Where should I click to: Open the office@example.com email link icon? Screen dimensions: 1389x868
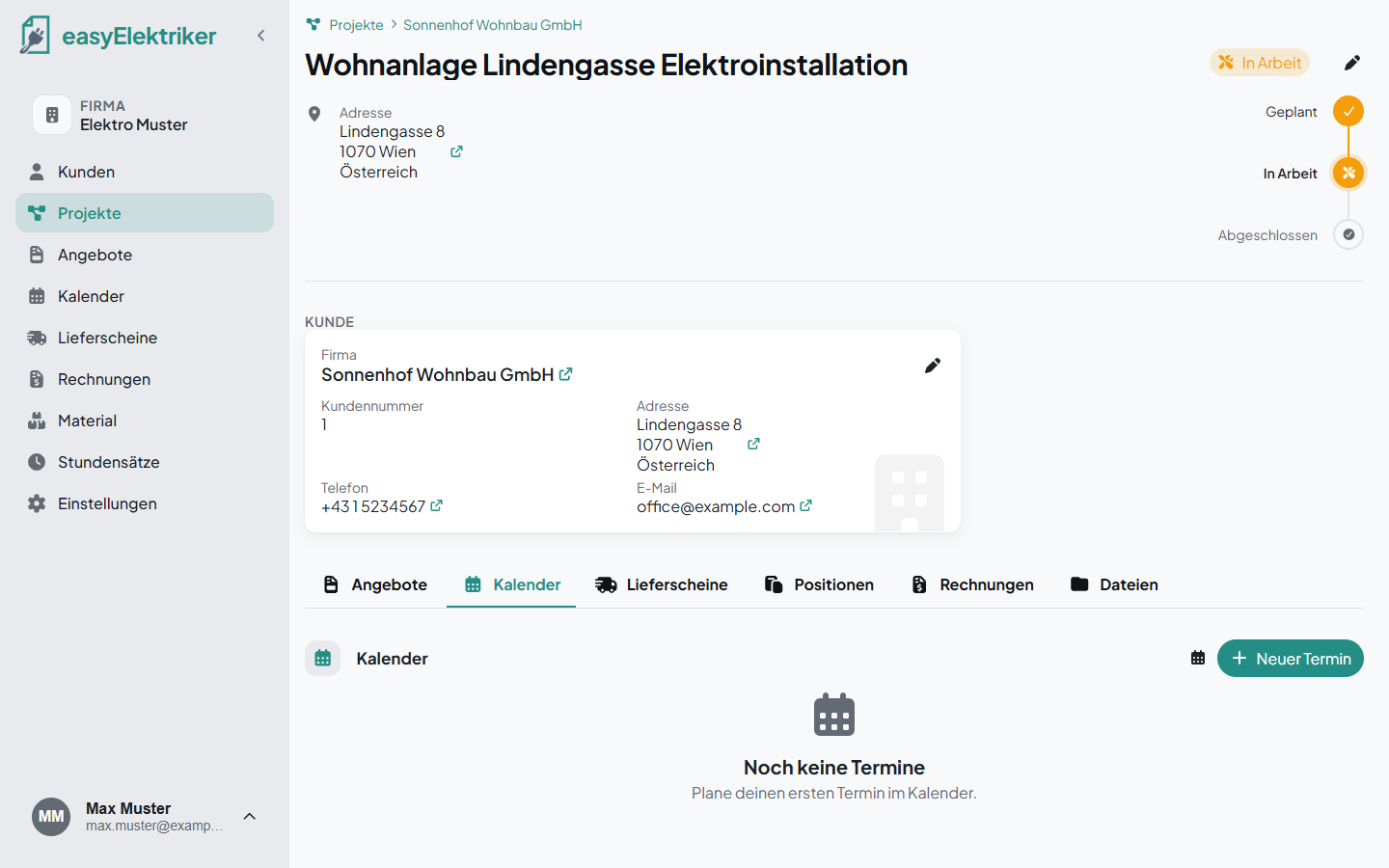tap(805, 505)
